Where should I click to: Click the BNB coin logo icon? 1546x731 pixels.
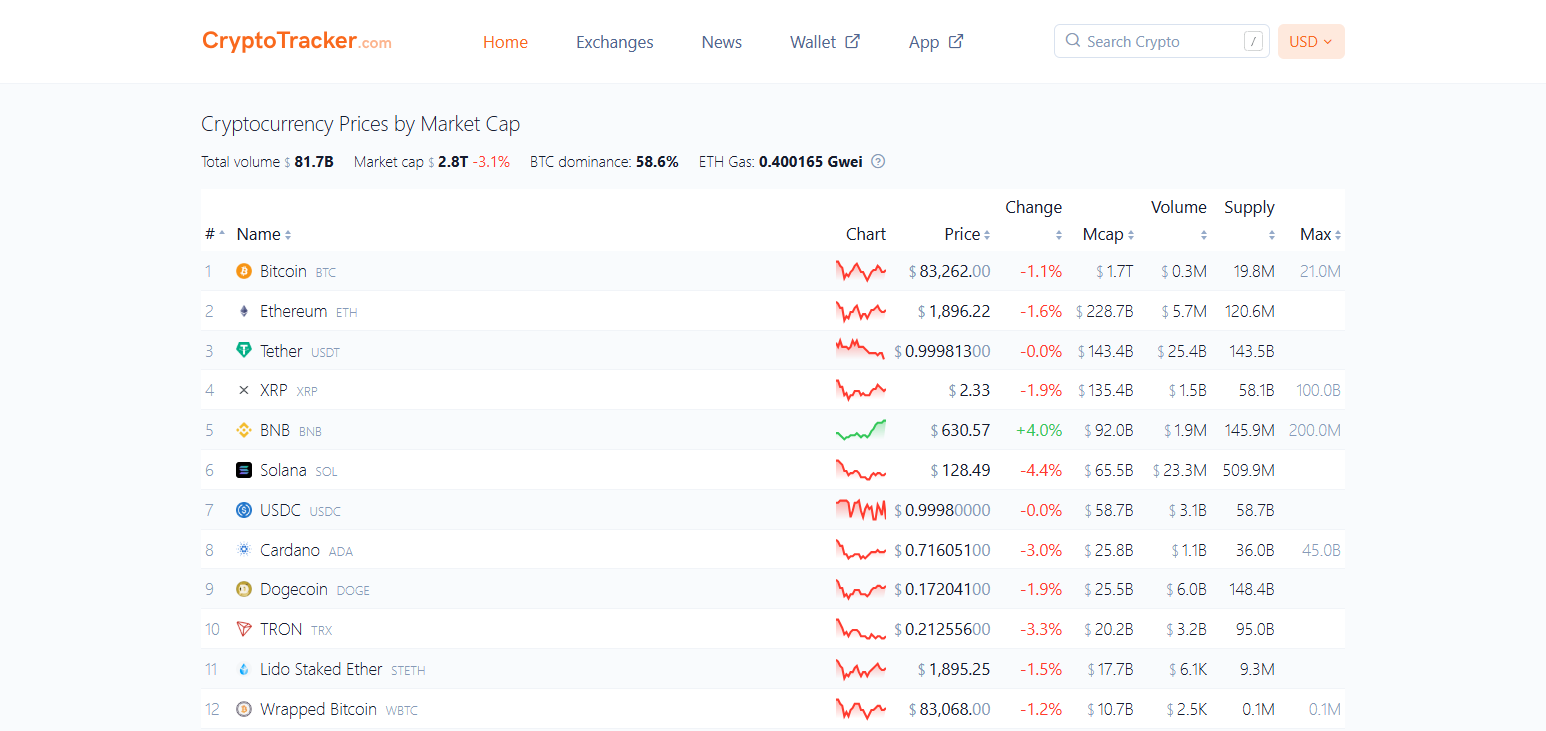[243, 430]
